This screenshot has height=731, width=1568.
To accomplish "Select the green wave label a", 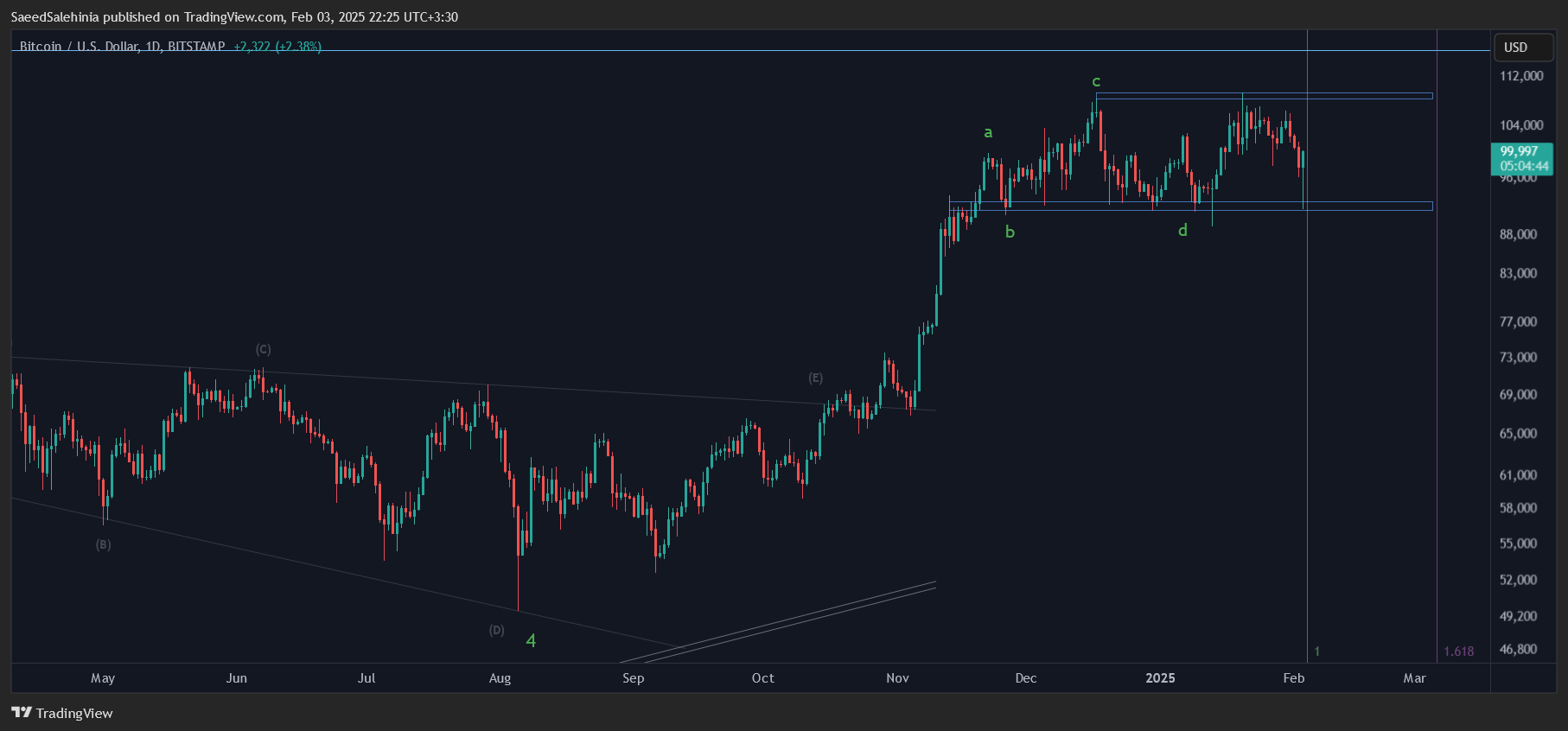I will point(988,132).
